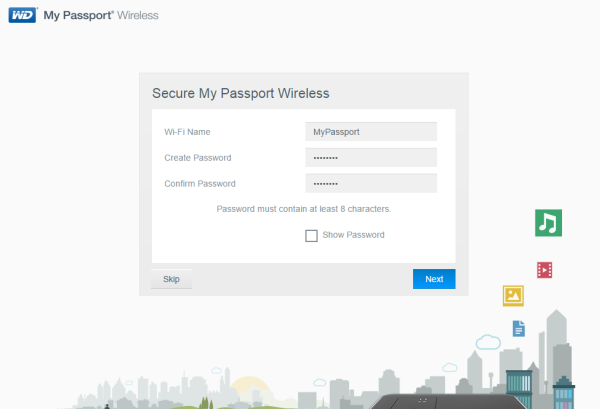Click the WD logo
The height and width of the screenshot is (409, 600).
tap(22, 16)
